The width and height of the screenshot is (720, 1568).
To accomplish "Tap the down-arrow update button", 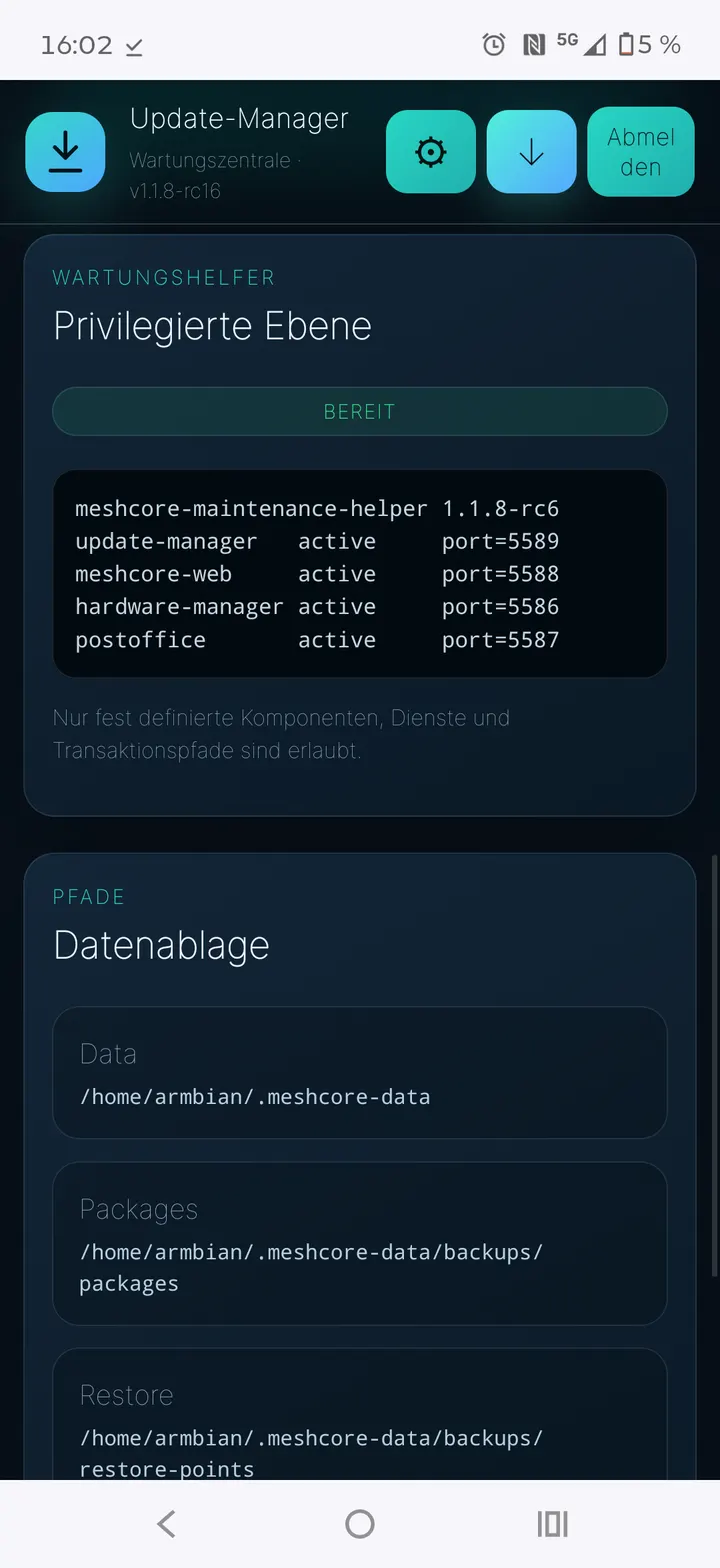I will (x=531, y=152).
